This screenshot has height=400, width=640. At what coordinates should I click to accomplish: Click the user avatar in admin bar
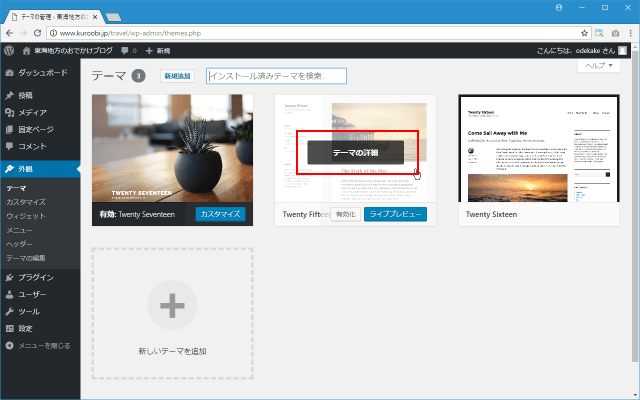622,51
